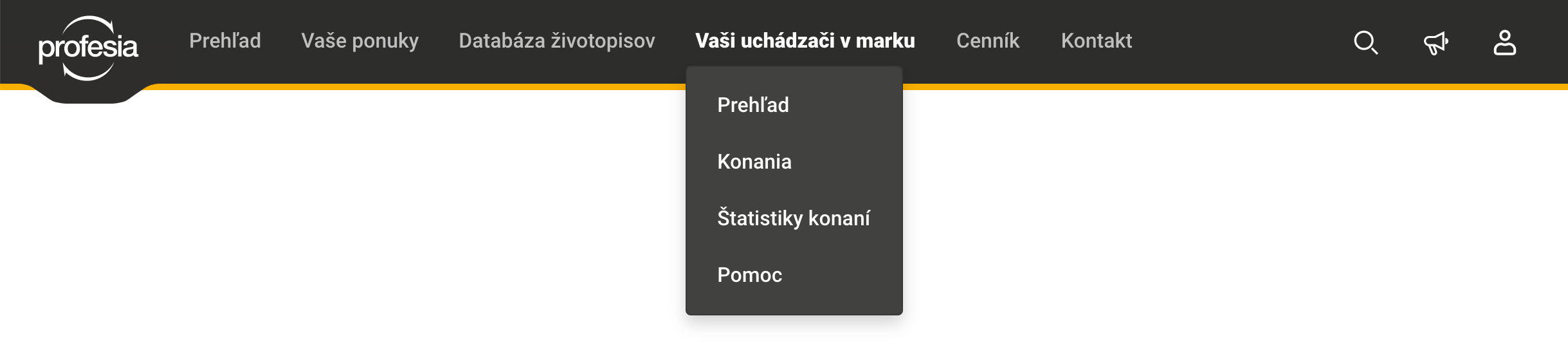Open the Cenník page
This screenshot has width=1568, height=345.
[x=988, y=41]
